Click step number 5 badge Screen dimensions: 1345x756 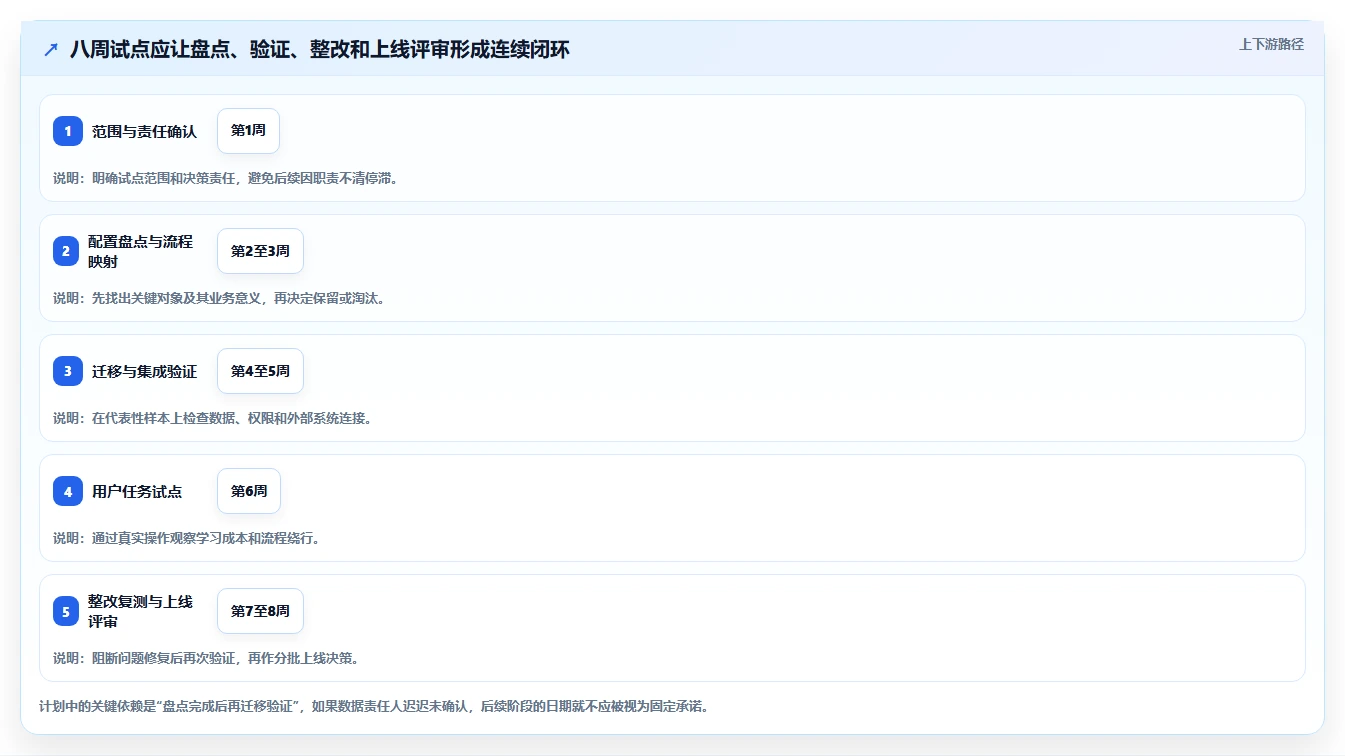(66, 611)
